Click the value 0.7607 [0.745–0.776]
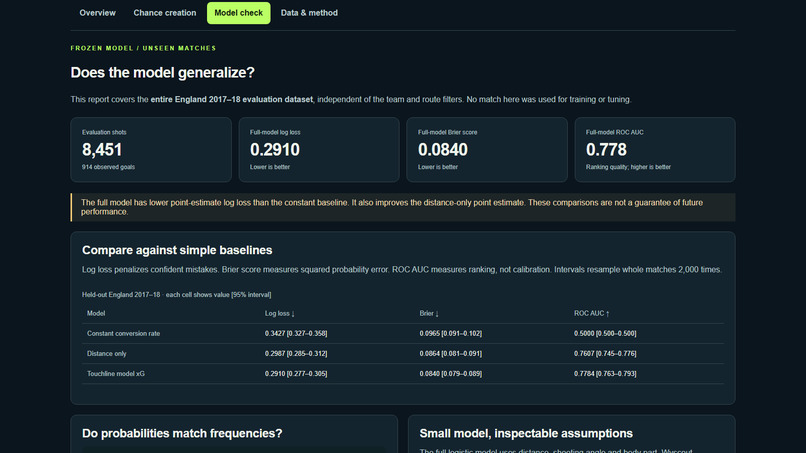Screen dimensions: 806x453 [x=605, y=353]
